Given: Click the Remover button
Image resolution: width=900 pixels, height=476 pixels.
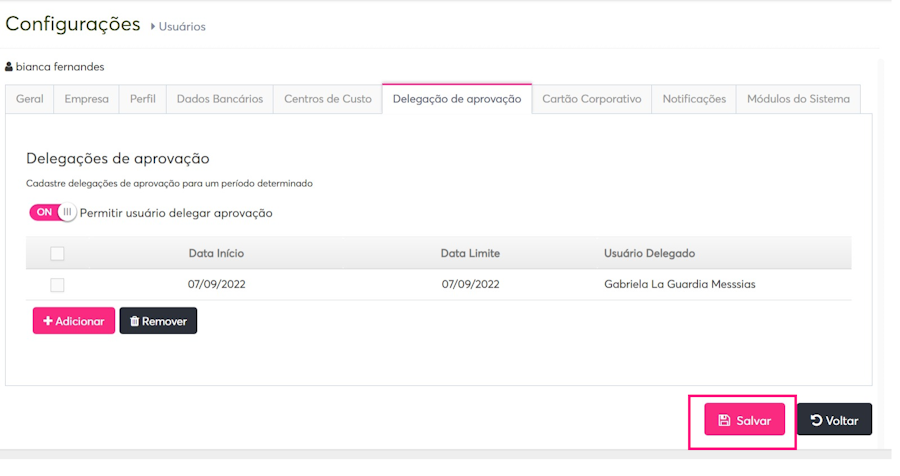Looking at the screenshot, I should [x=158, y=321].
